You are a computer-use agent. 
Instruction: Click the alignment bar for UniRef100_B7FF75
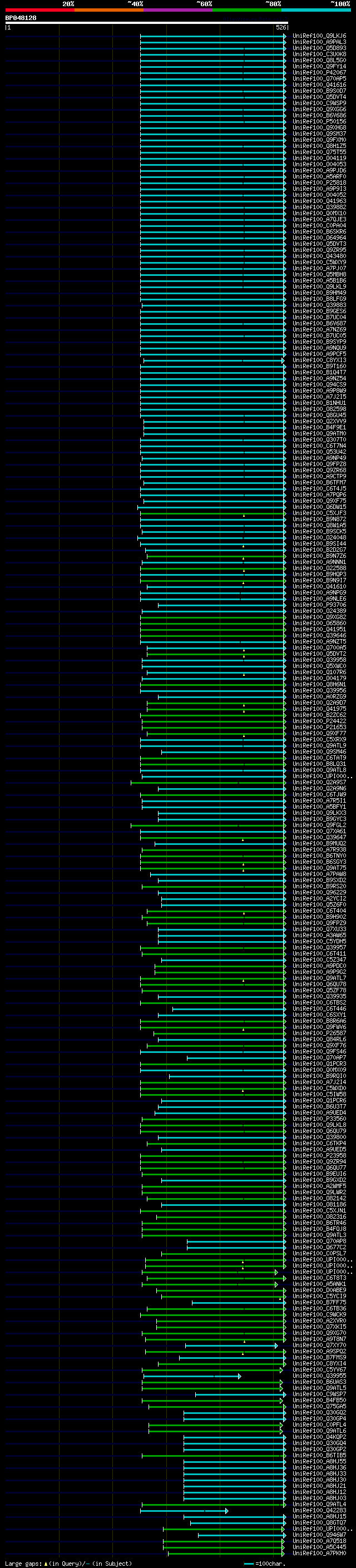(x=239, y=1303)
